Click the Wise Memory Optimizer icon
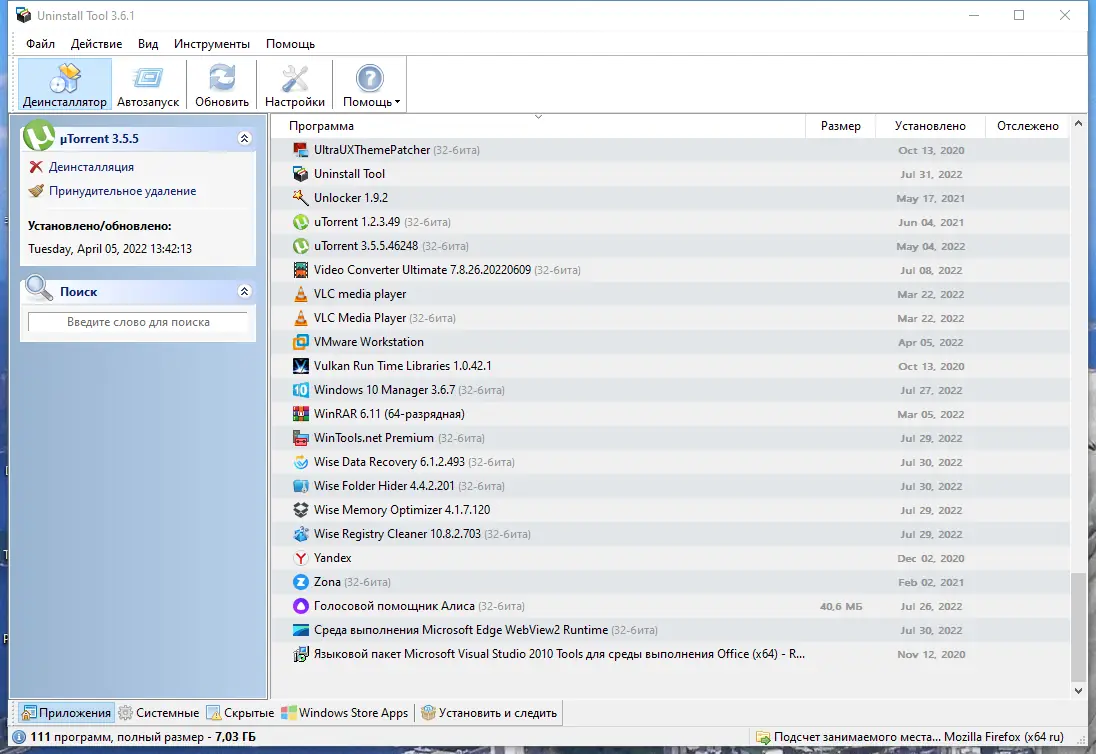Image resolution: width=1096 pixels, height=754 pixels. (301, 510)
